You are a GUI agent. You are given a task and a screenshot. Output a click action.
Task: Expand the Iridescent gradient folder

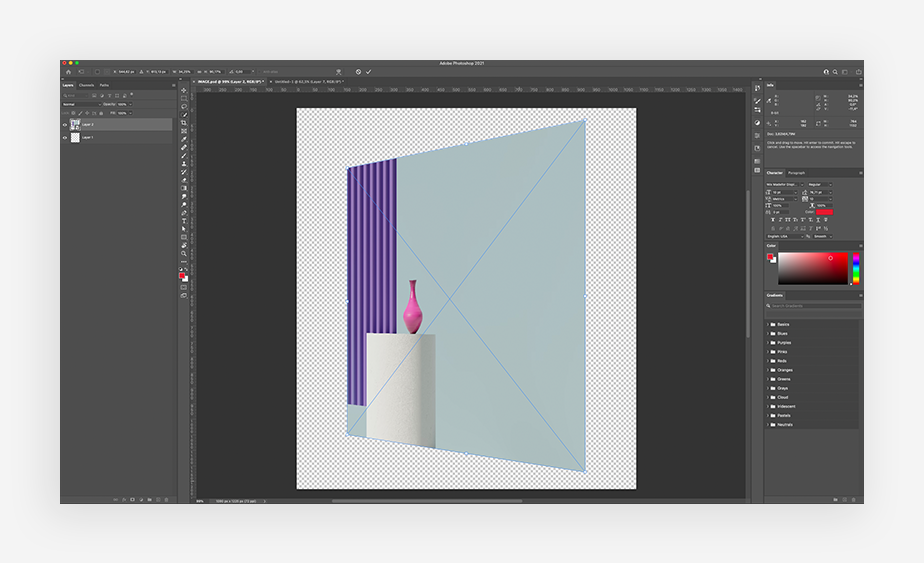[x=768, y=406]
